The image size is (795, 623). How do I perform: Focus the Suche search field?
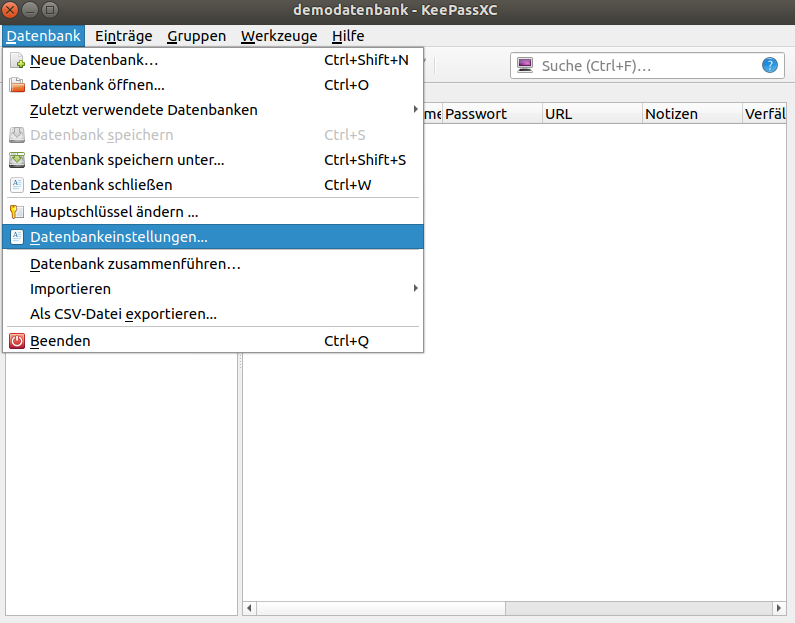645,66
